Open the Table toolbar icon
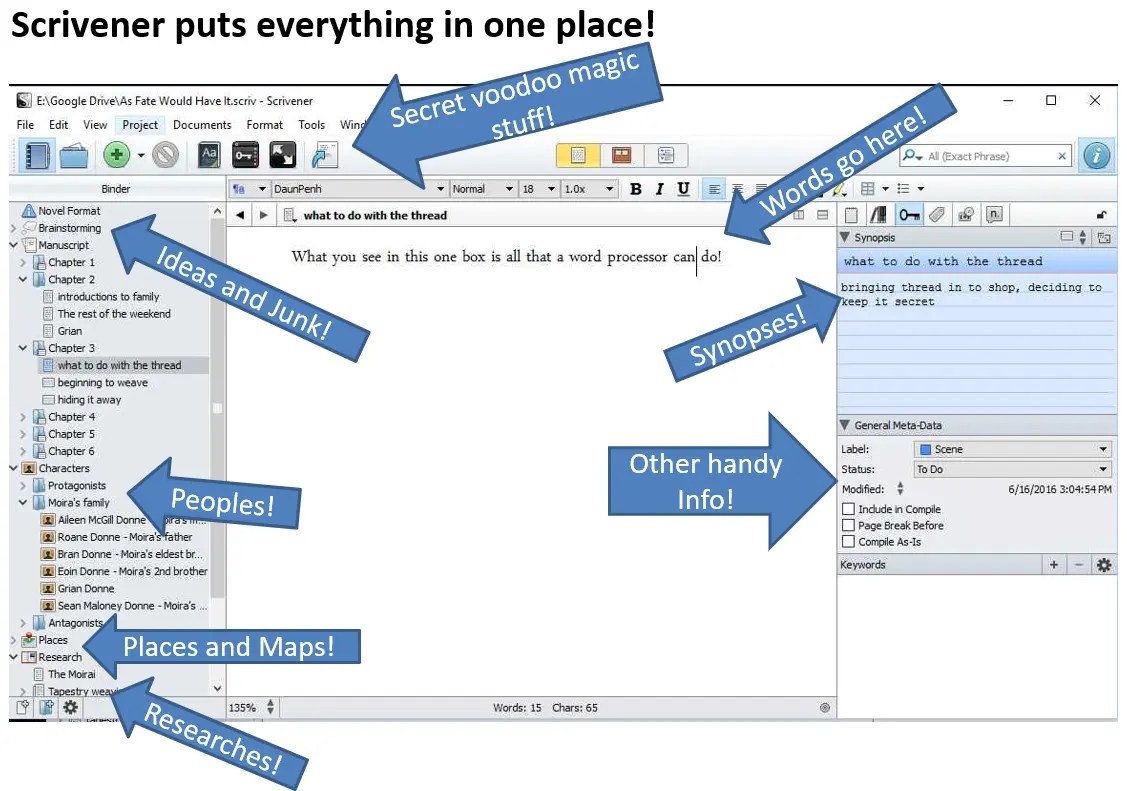Screen dimensions: 1127x791 868,189
